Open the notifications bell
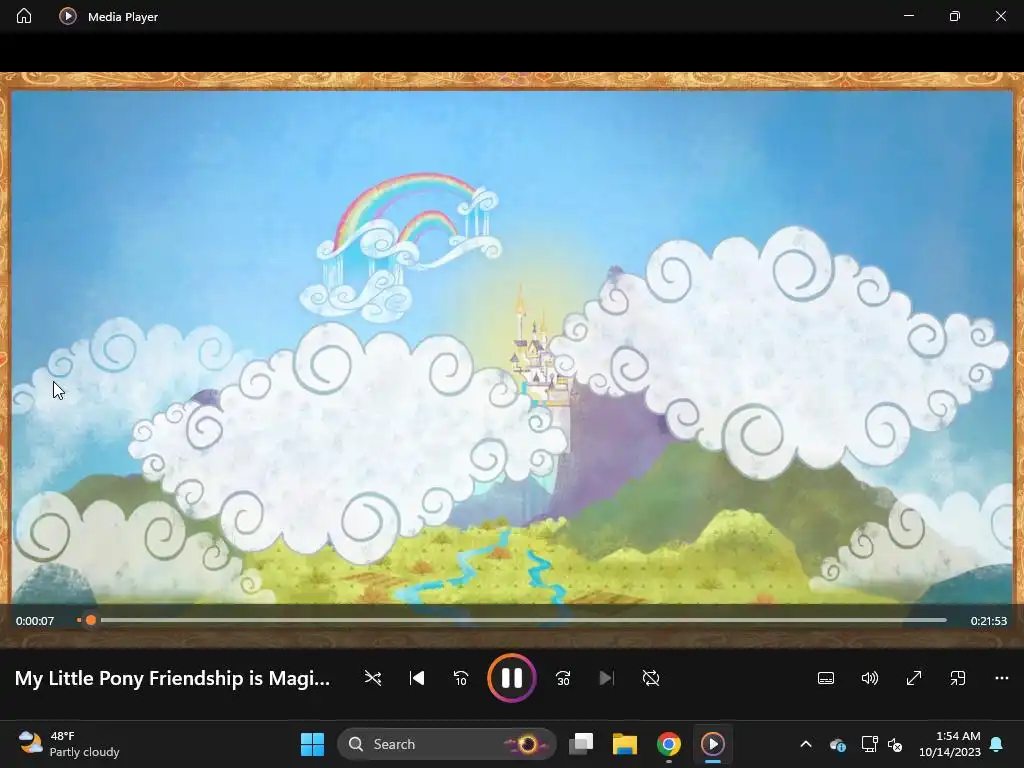Viewport: 1024px width, 768px height. 997,744
